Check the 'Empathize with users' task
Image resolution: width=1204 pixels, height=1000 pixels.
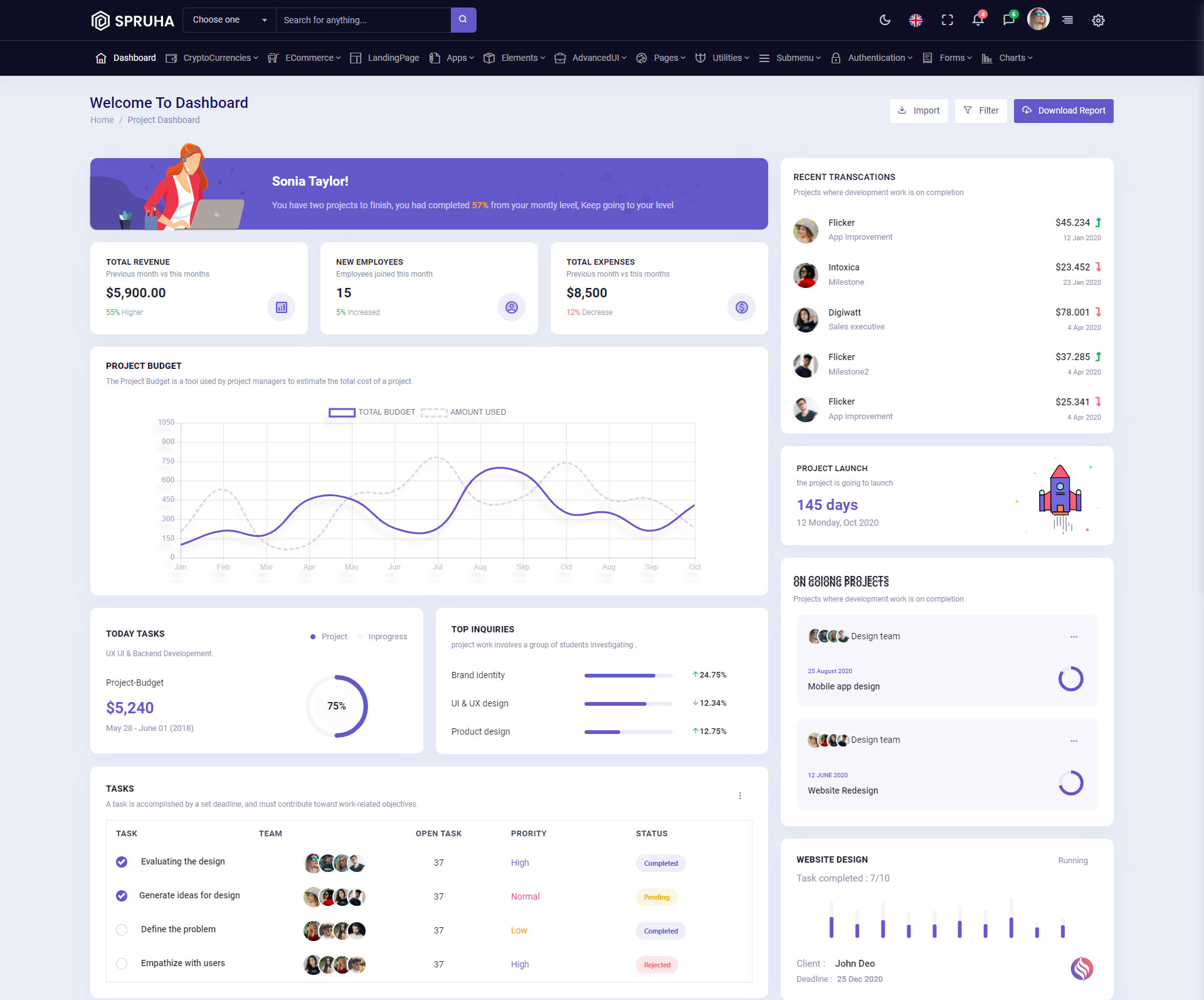click(x=122, y=964)
